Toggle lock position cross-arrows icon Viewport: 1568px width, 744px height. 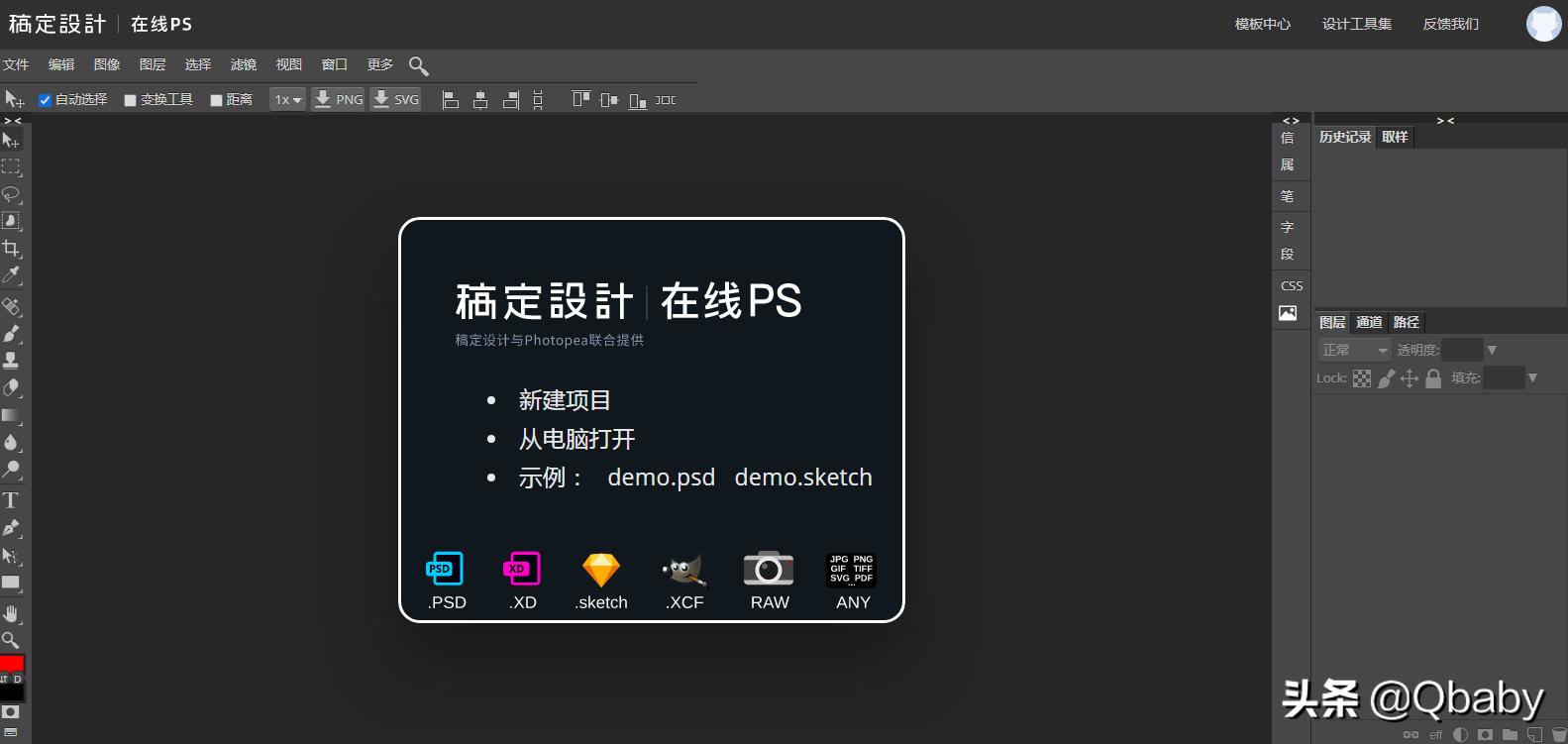(1410, 378)
